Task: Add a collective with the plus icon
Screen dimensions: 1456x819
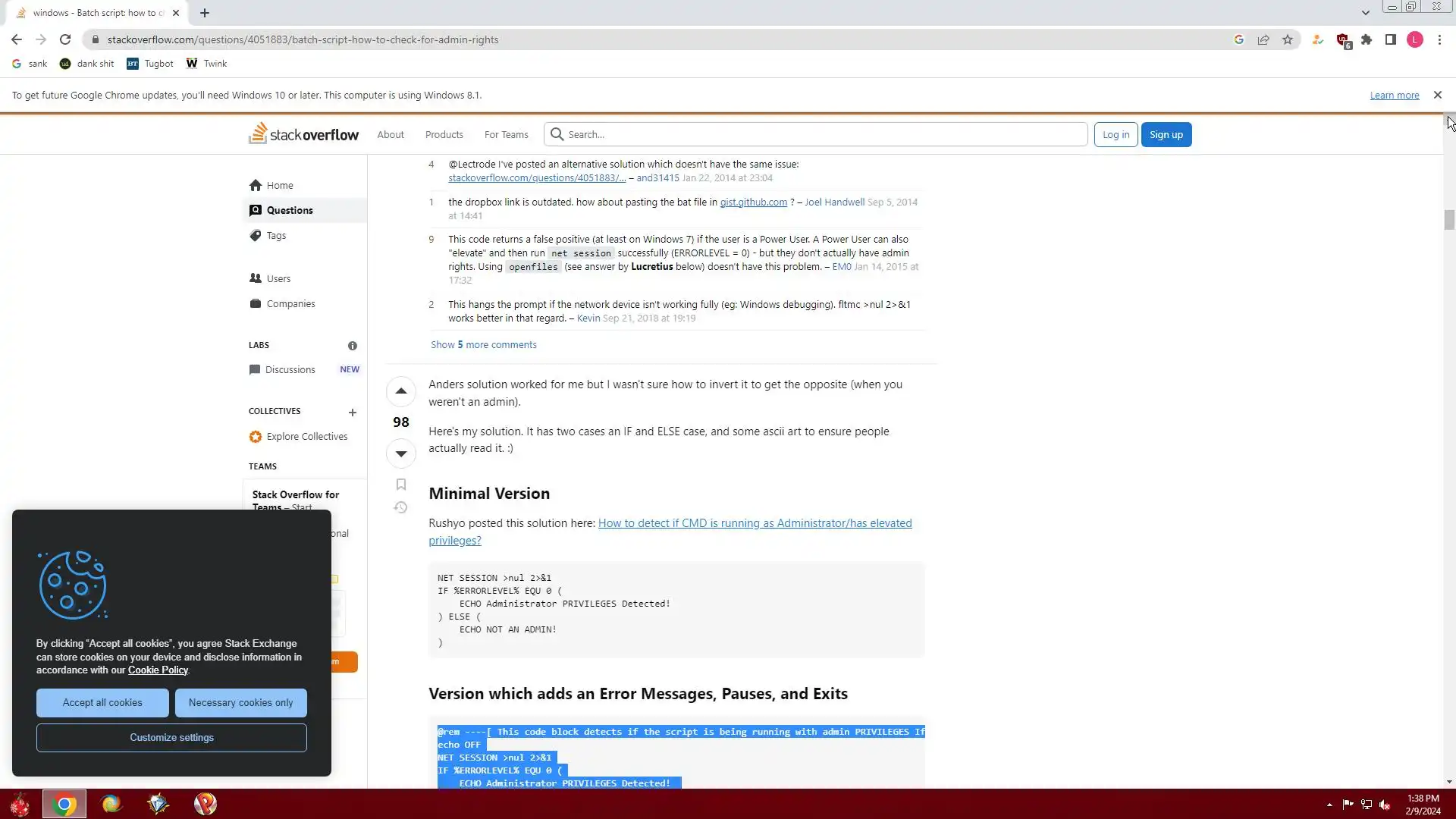Action: click(352, 413)
